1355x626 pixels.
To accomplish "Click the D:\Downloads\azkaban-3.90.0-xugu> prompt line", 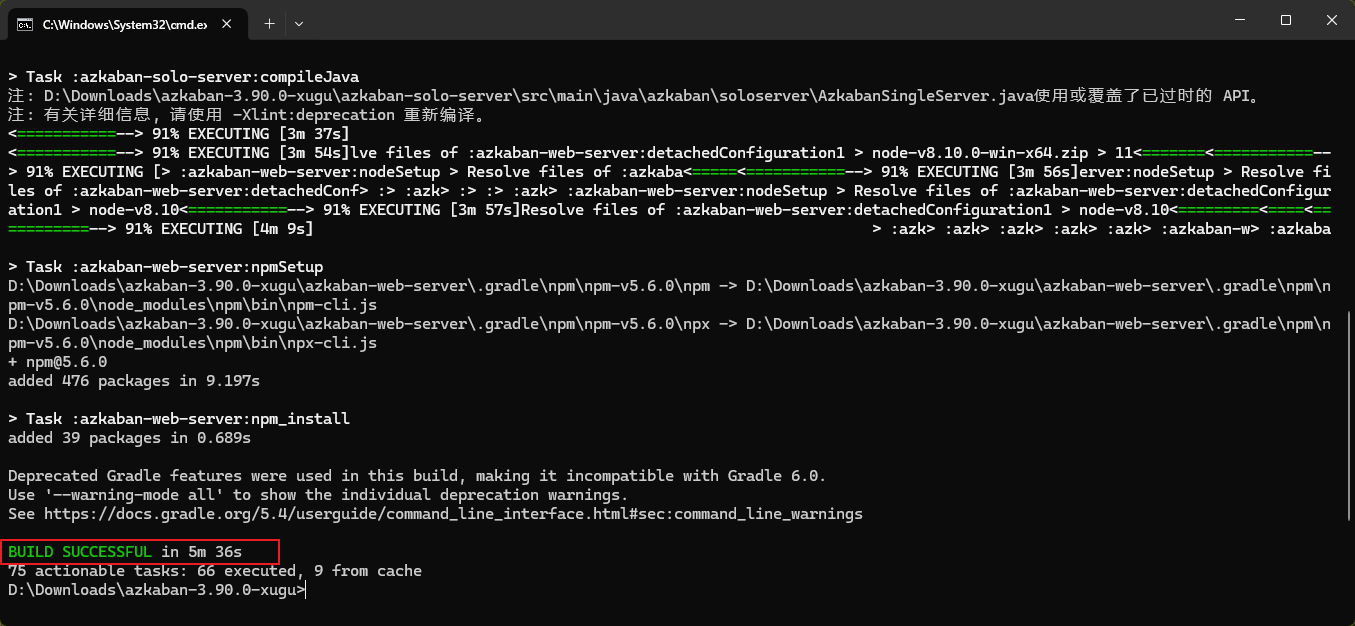I will (x=156, y=590).
